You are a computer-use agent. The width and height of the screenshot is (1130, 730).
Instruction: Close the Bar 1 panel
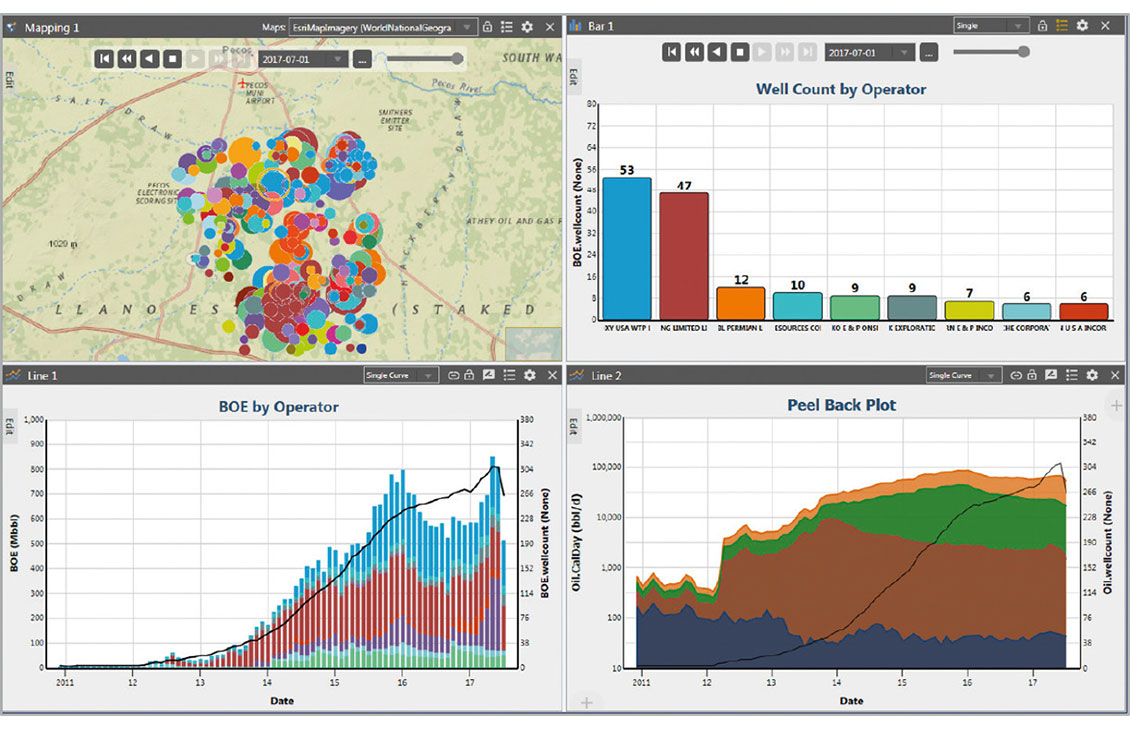(1105, 25)
